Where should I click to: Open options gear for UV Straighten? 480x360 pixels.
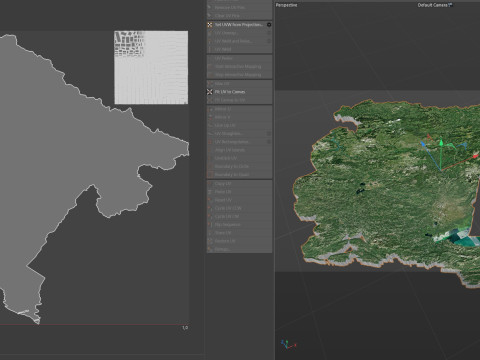pos(269,133)
